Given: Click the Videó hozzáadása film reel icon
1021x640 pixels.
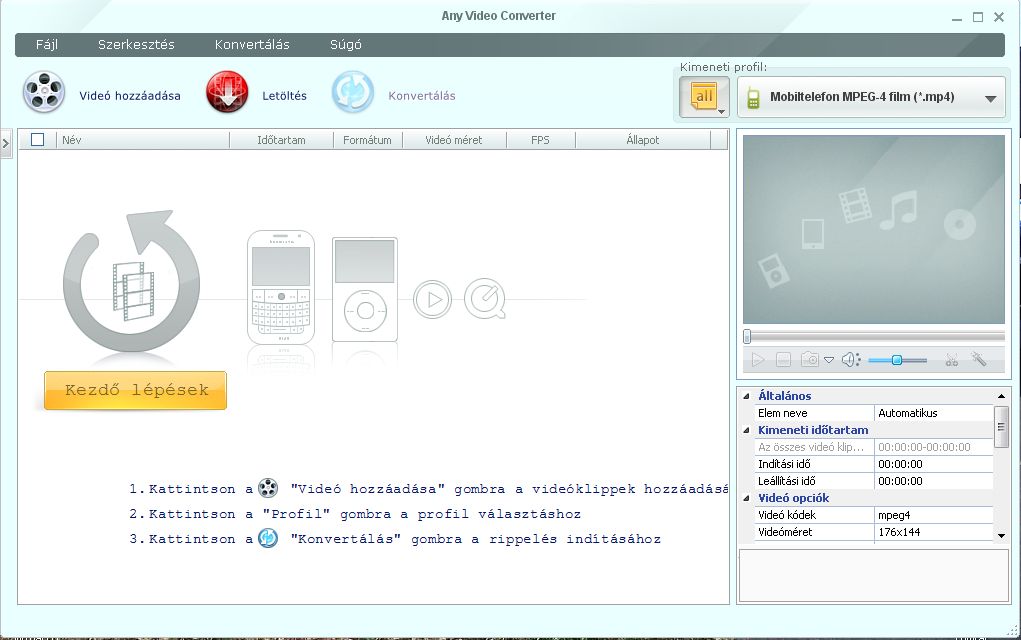Looking at the screenshot, I should tap(44, 93).
